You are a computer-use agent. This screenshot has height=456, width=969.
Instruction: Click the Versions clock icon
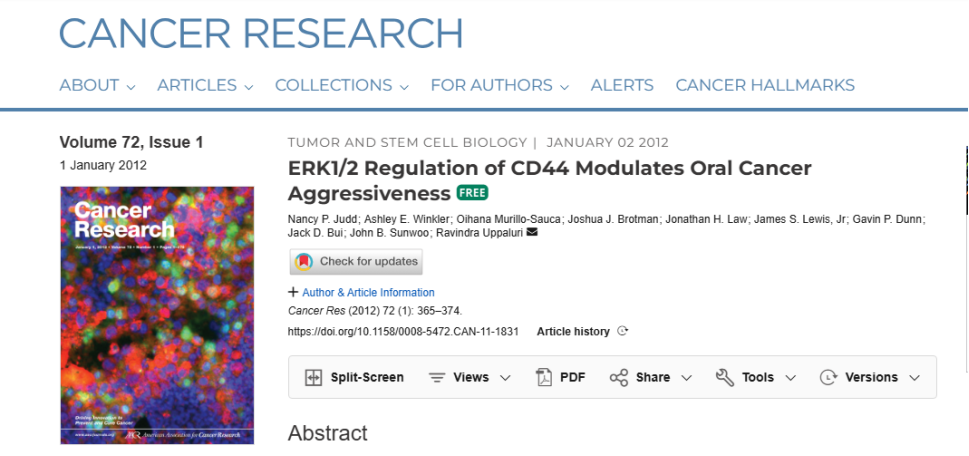(828, 378)
